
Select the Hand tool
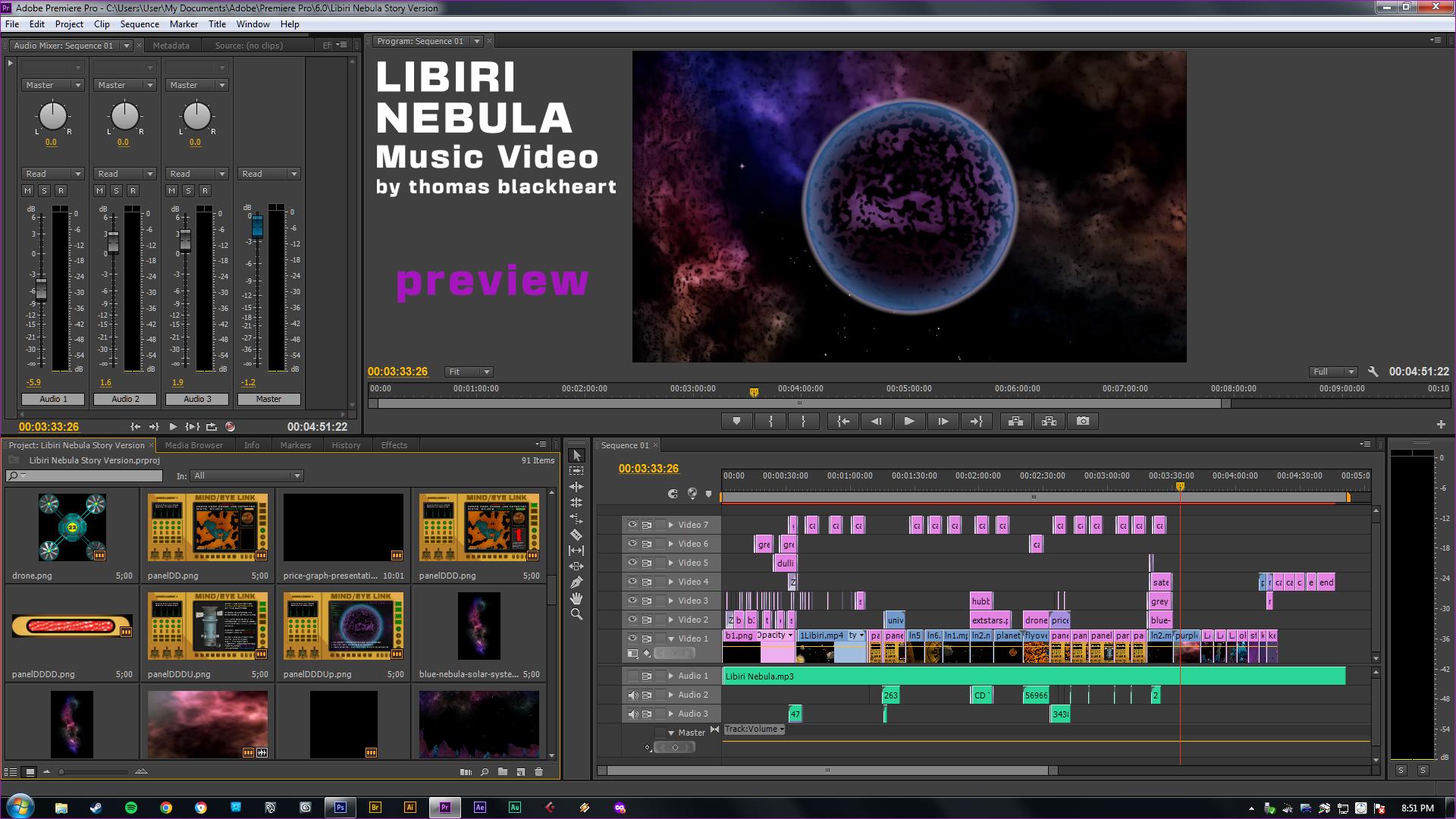pyautogui.click(x=576, y=598)
